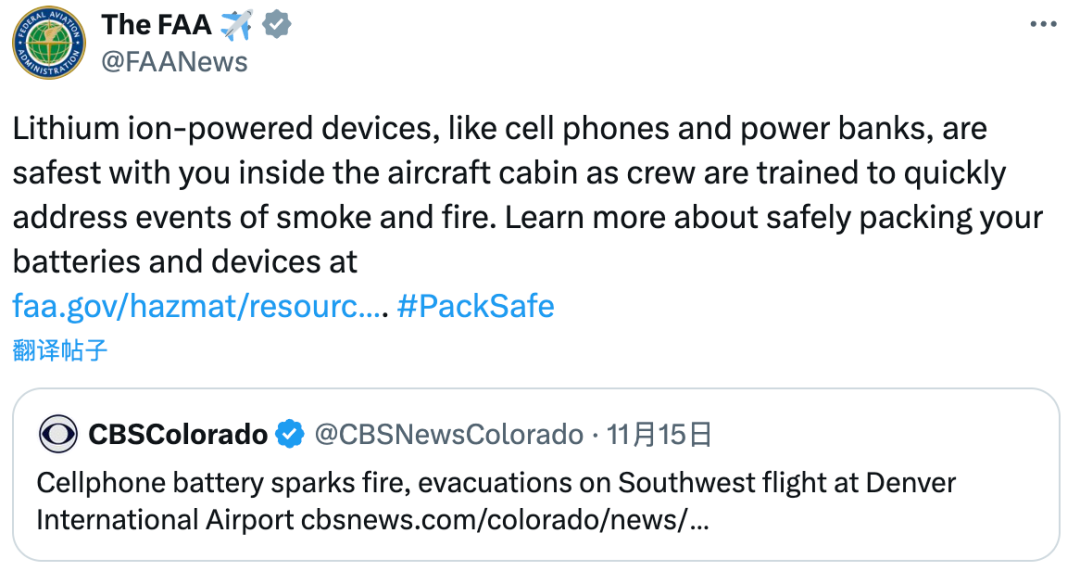Click empty space right of the quoted post date

point(882,435)
